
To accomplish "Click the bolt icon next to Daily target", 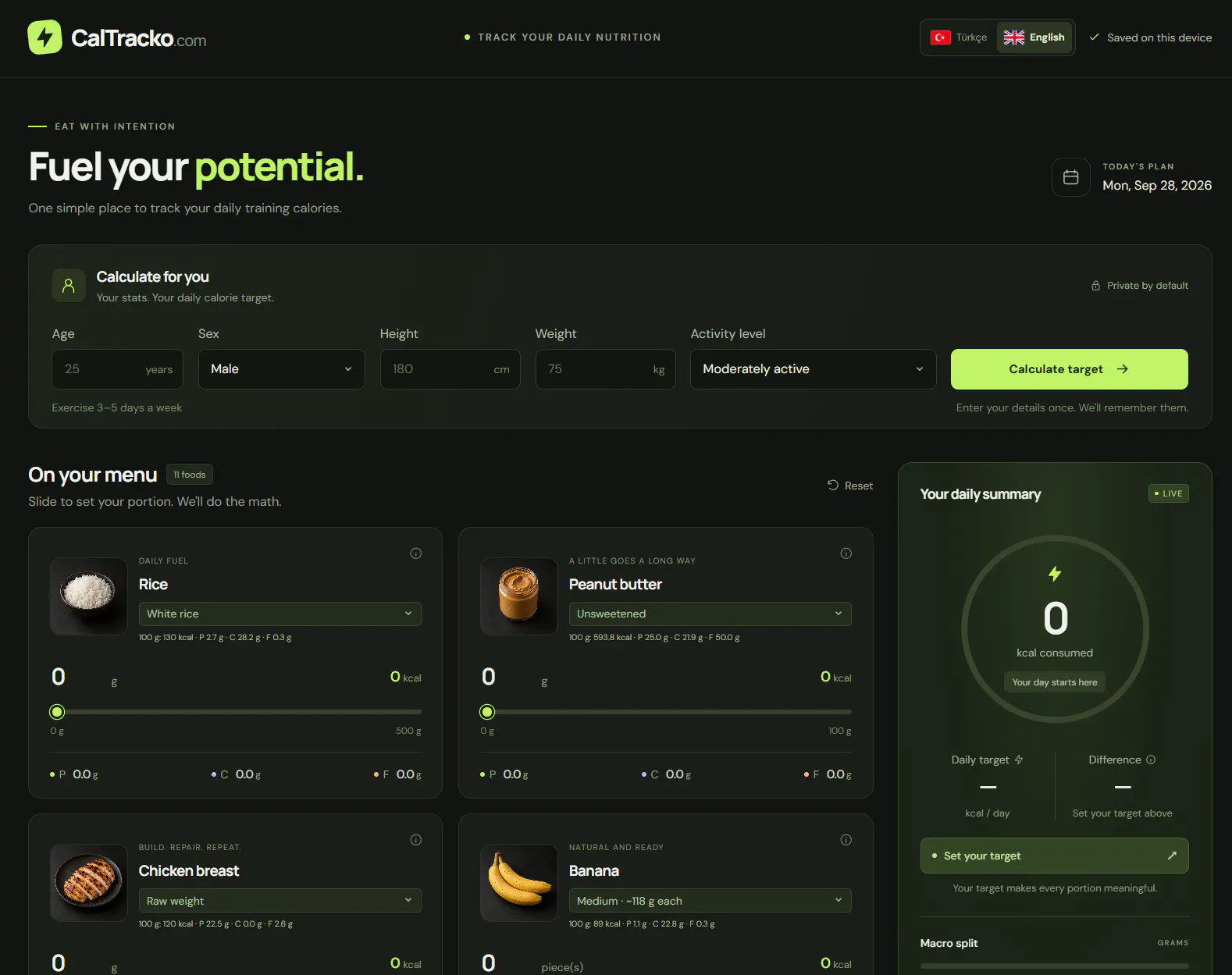I will coord(1019,760).
